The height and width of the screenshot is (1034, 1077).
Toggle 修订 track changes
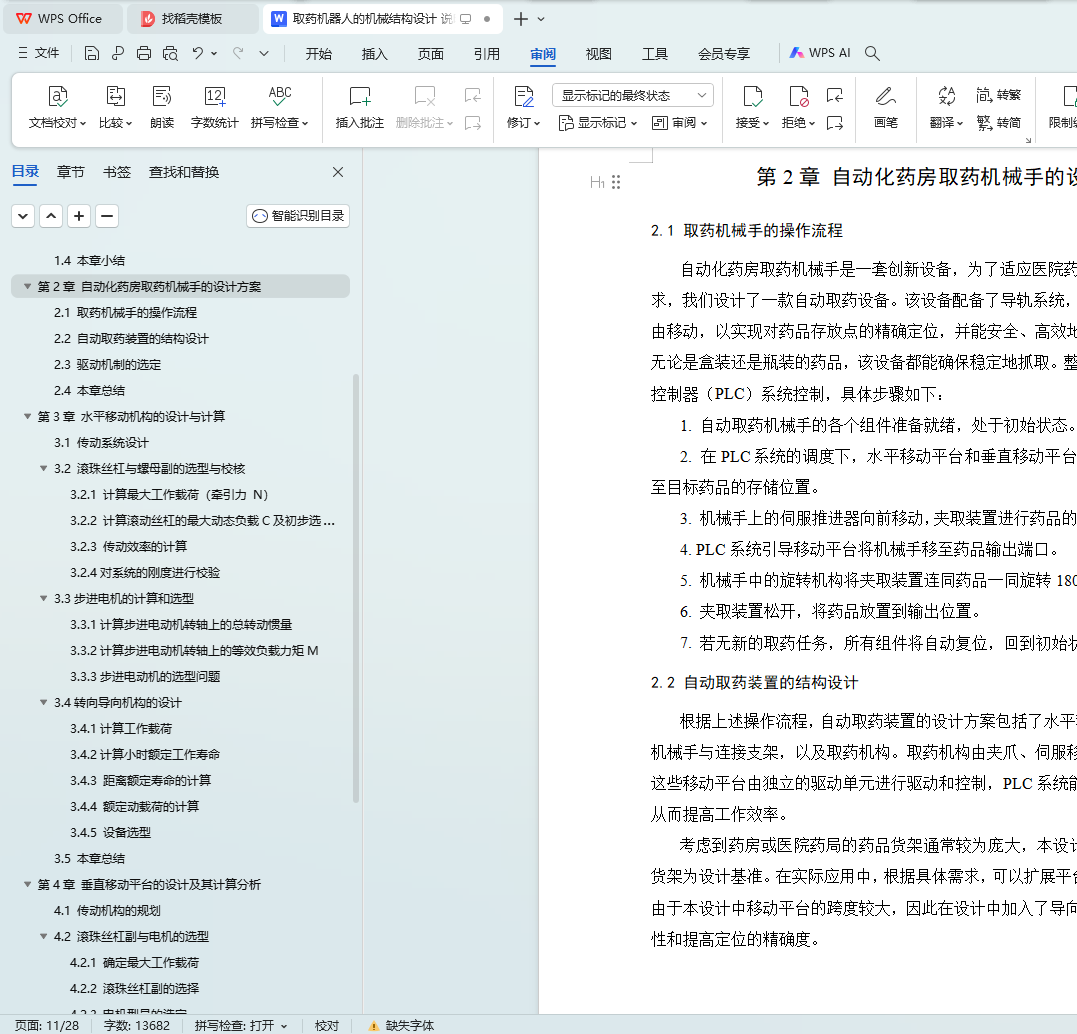[523, 107]
